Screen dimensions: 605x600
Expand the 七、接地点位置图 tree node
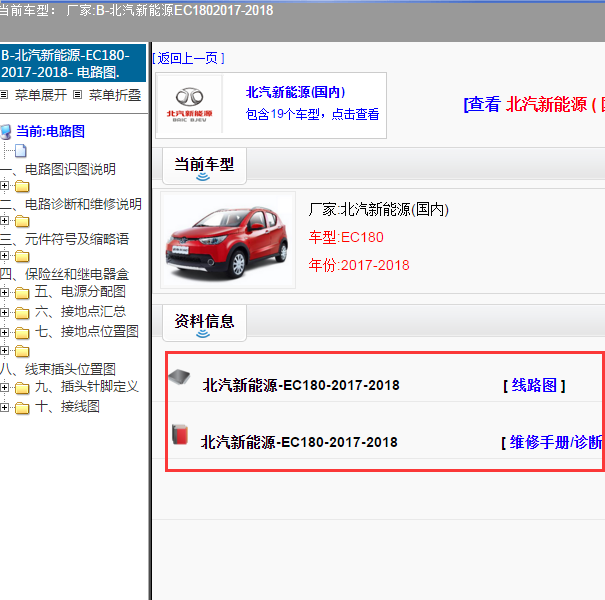(x=4, y=332)
